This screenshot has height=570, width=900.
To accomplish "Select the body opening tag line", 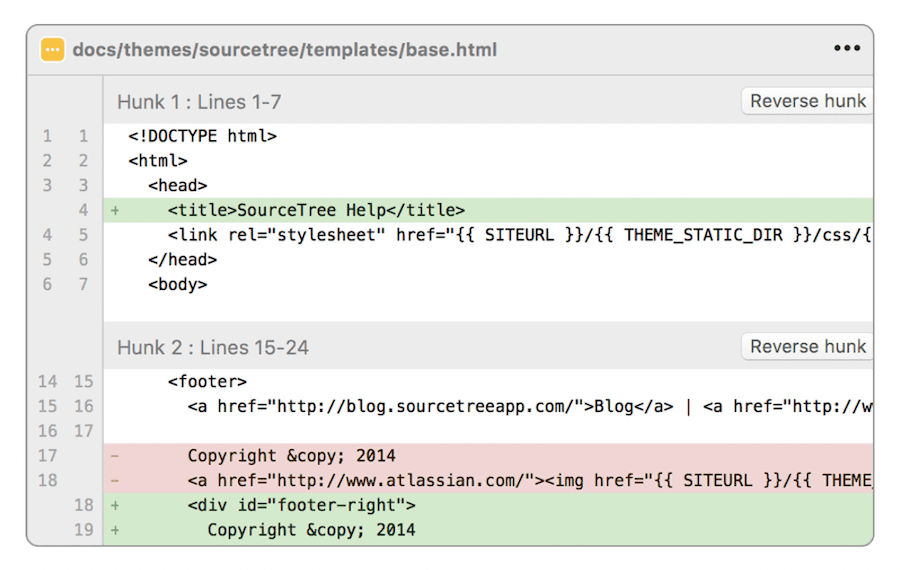I will [x=177, y=284].
